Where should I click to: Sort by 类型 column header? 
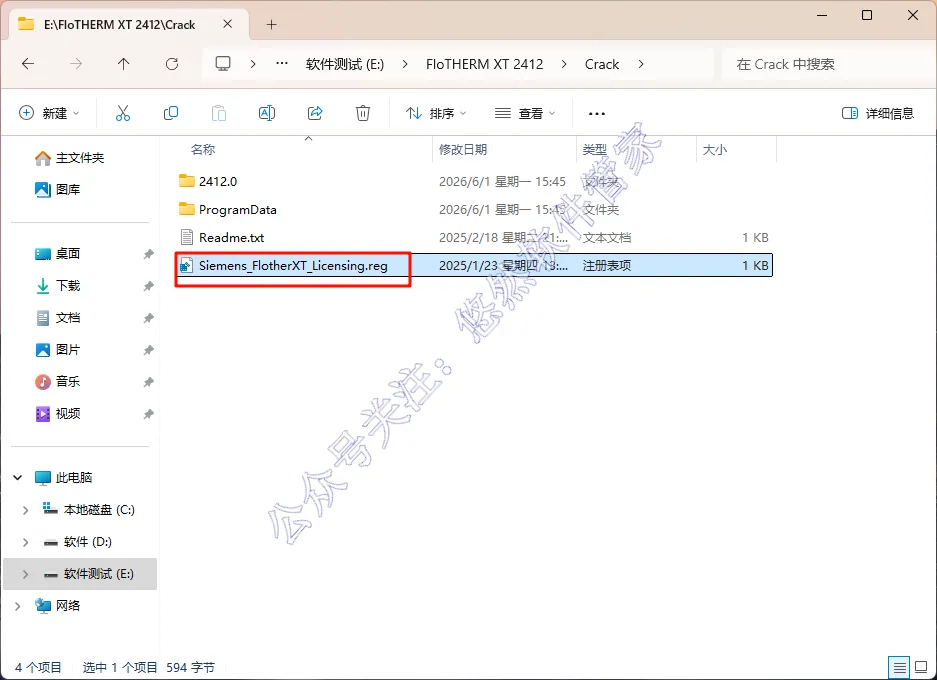point(595,149)
